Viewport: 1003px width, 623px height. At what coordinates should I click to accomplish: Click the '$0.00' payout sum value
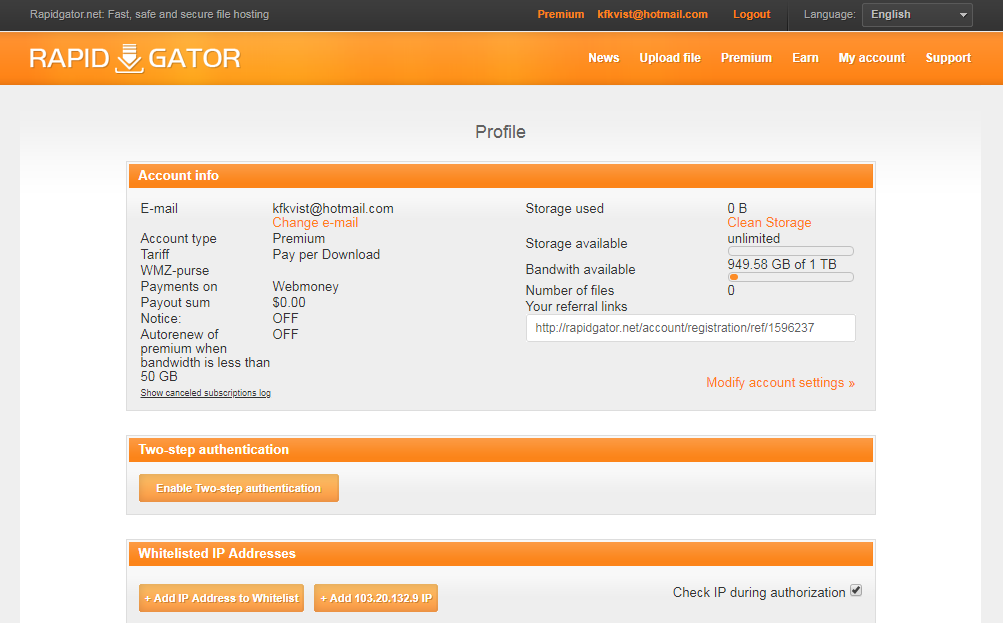coord(289,303)
